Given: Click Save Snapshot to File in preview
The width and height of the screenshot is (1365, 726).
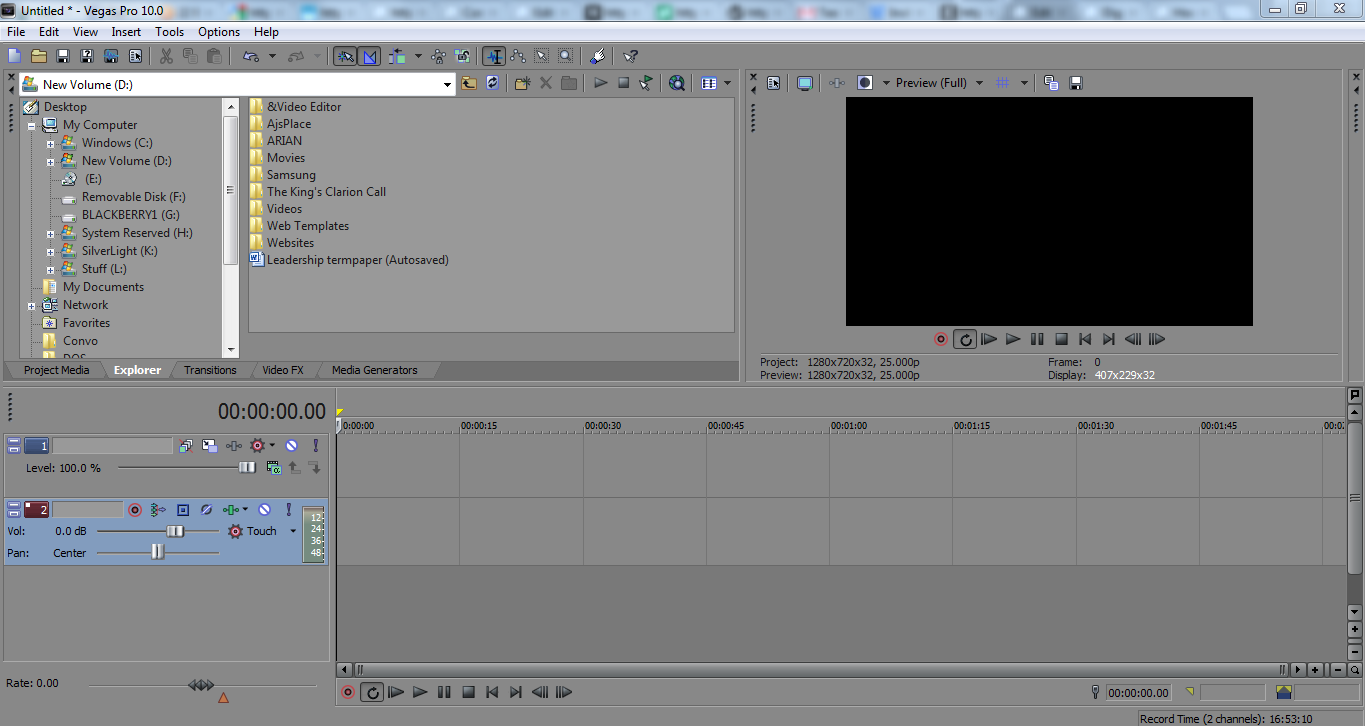Looking at the screenshot, I should (x=1076, y=83).
